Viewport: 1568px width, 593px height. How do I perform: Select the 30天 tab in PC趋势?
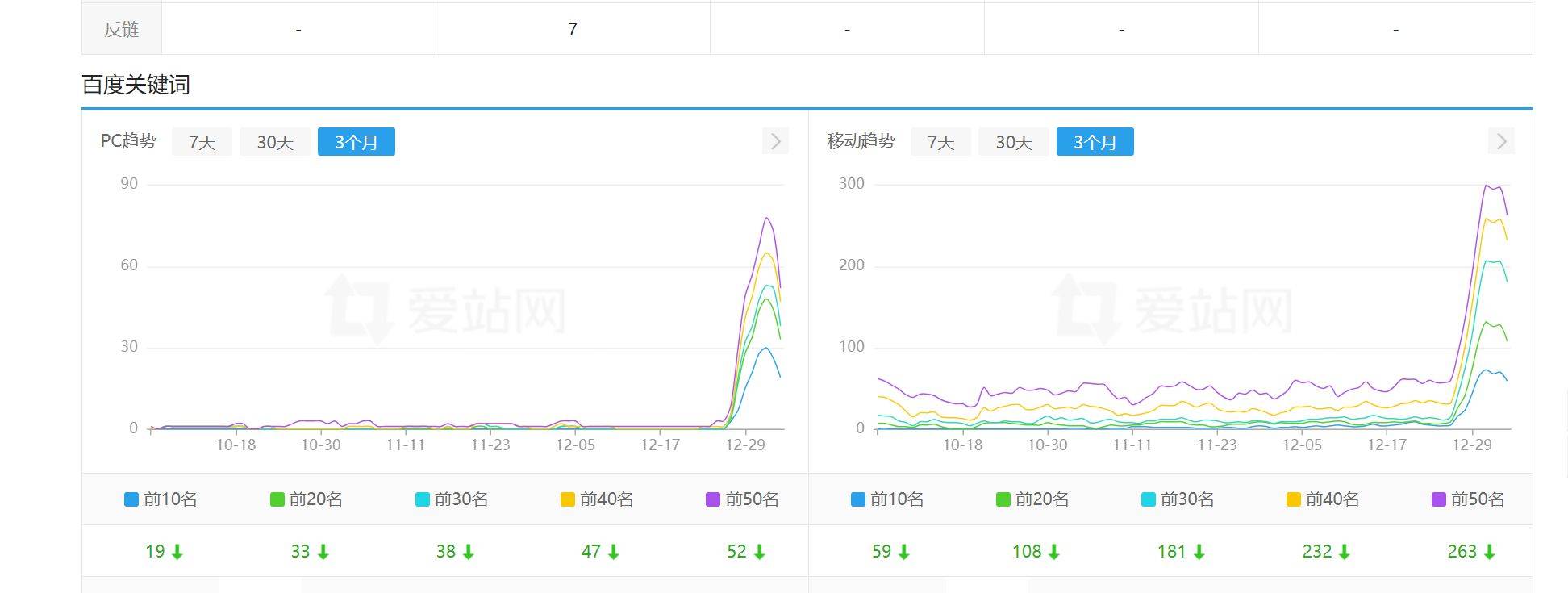click(275, 142)
